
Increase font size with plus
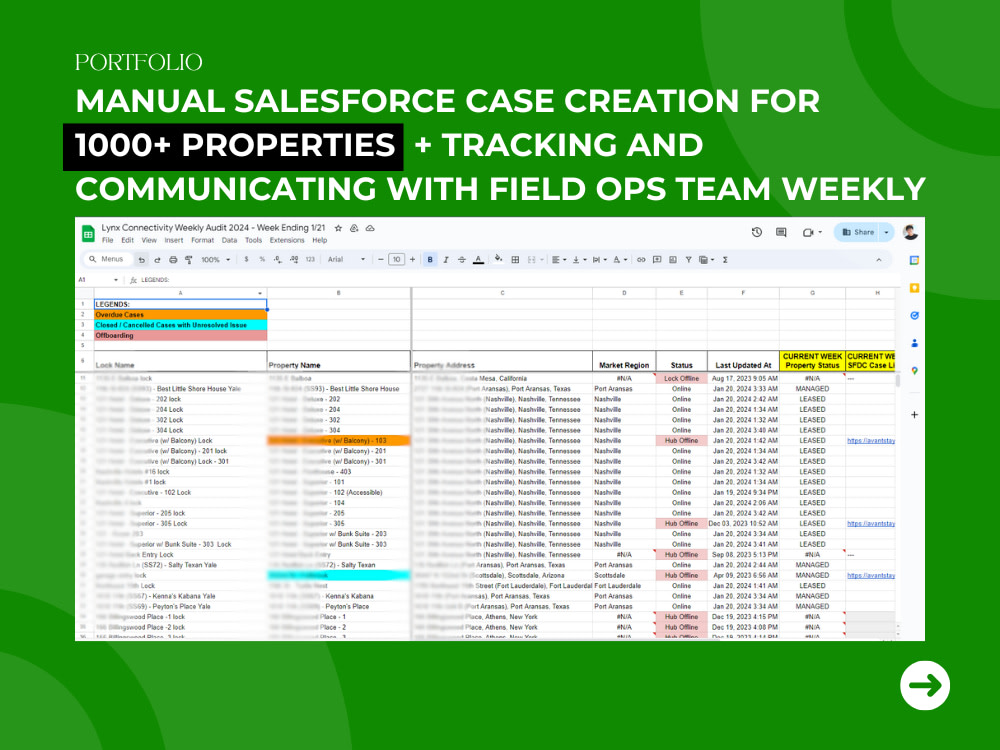[x=413, y=260]
